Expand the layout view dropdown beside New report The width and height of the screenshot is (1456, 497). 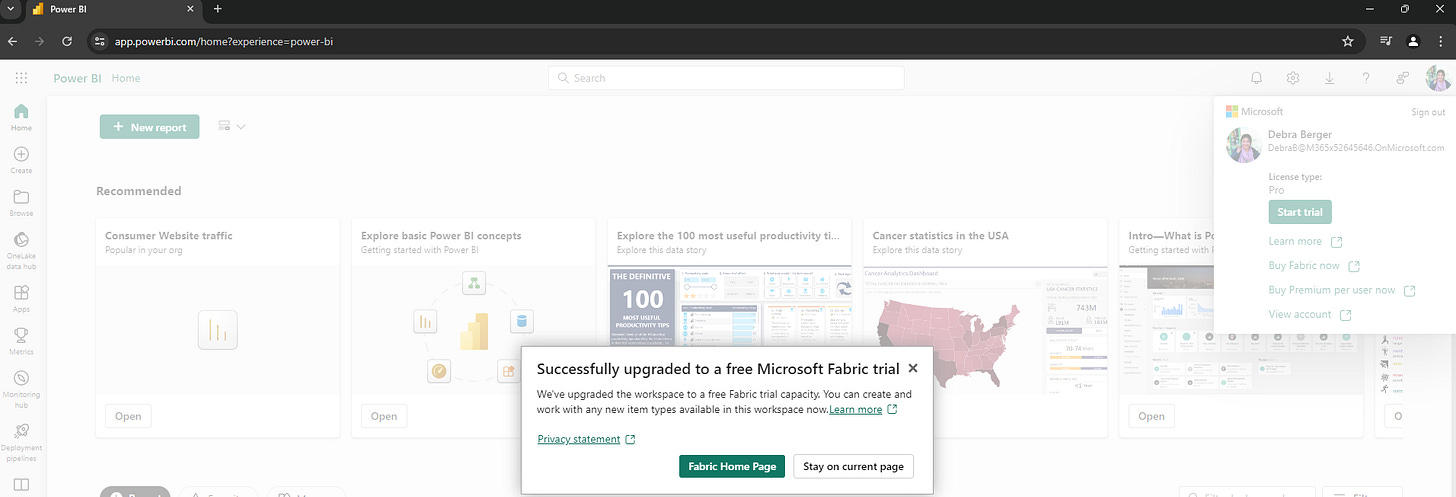(231, 127)
